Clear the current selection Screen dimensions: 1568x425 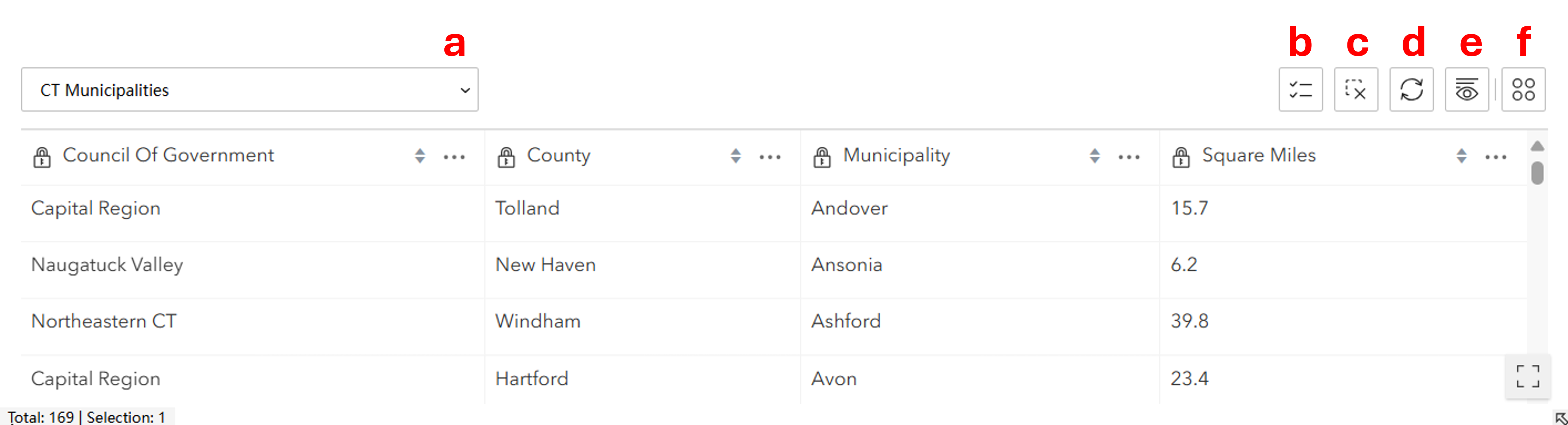[1356, 89]
